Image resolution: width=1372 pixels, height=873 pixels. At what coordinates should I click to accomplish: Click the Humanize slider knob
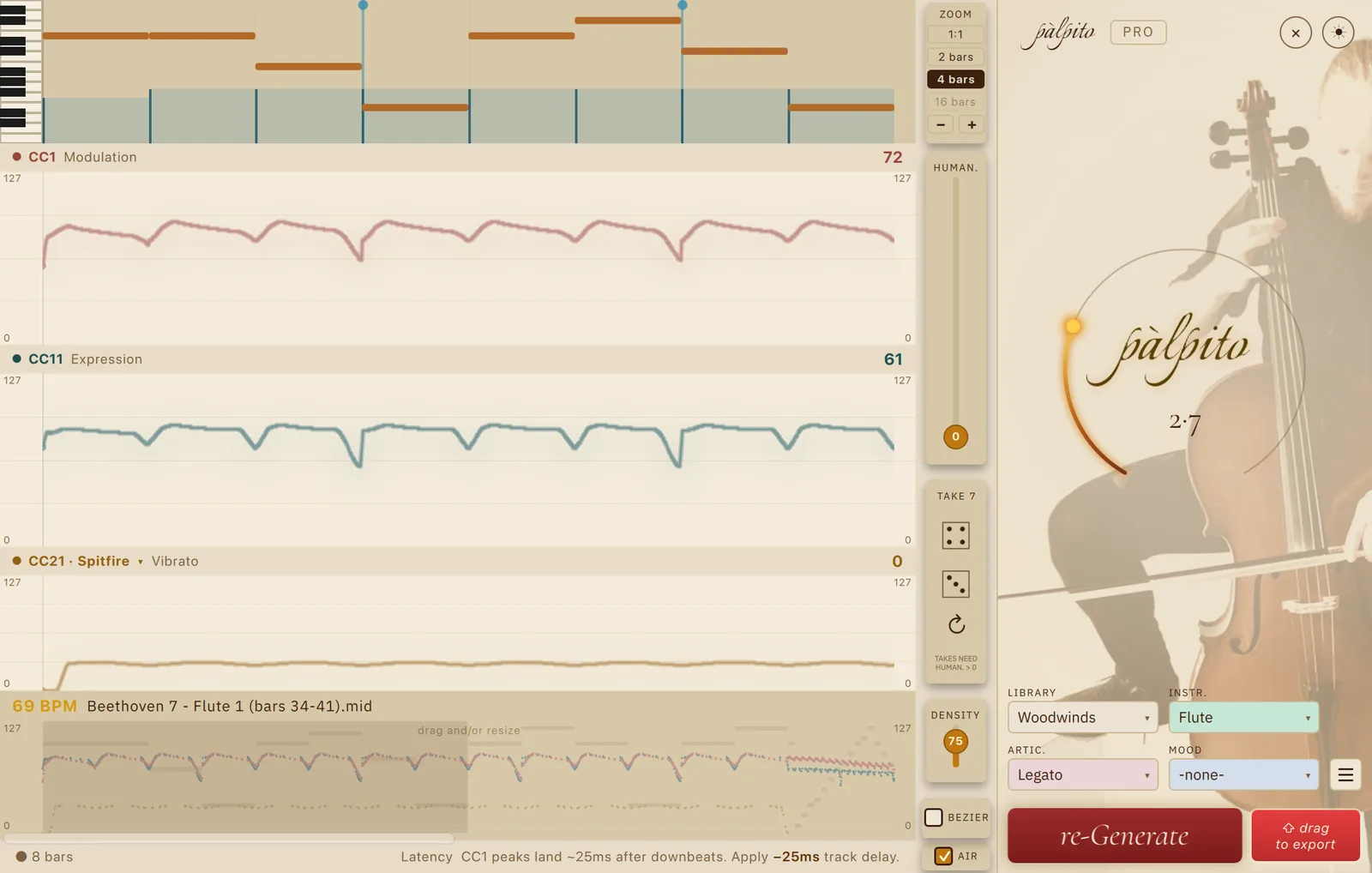[x=955, y=436]
